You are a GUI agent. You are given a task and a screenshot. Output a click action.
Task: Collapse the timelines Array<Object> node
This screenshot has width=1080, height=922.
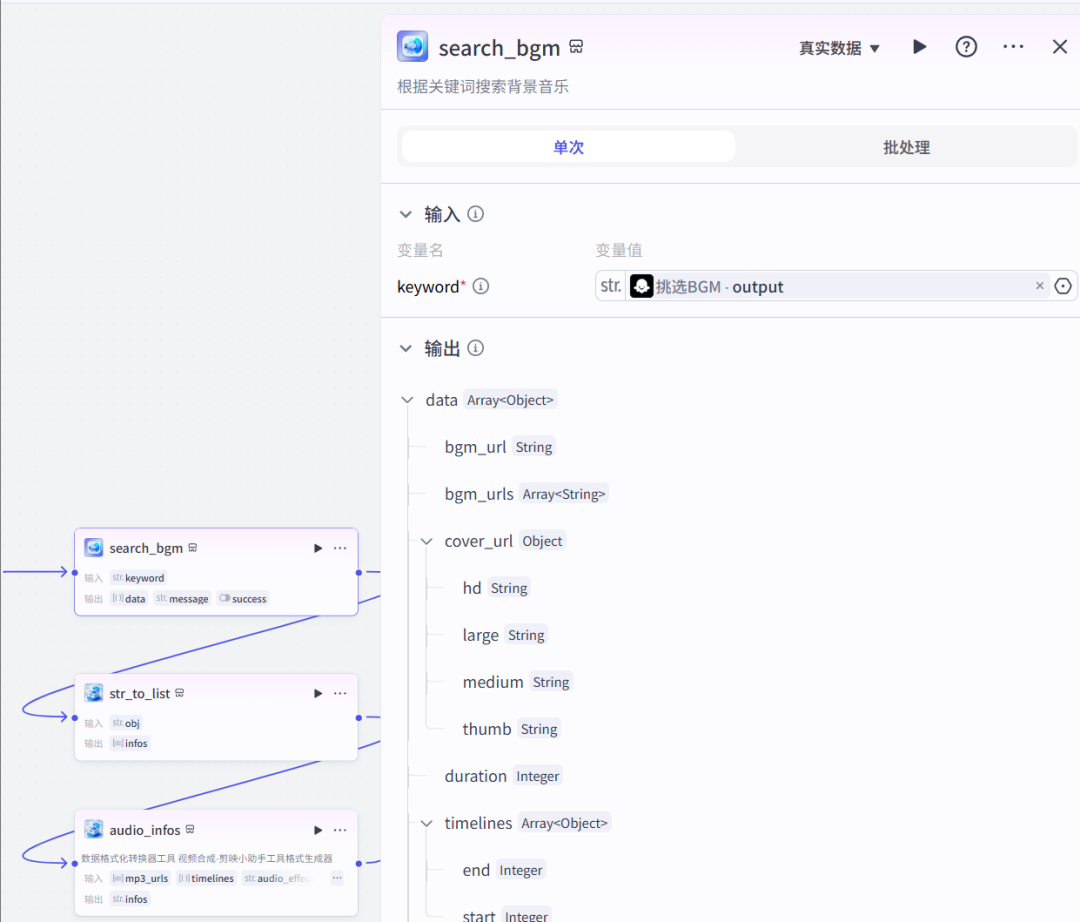click(426, 824)
